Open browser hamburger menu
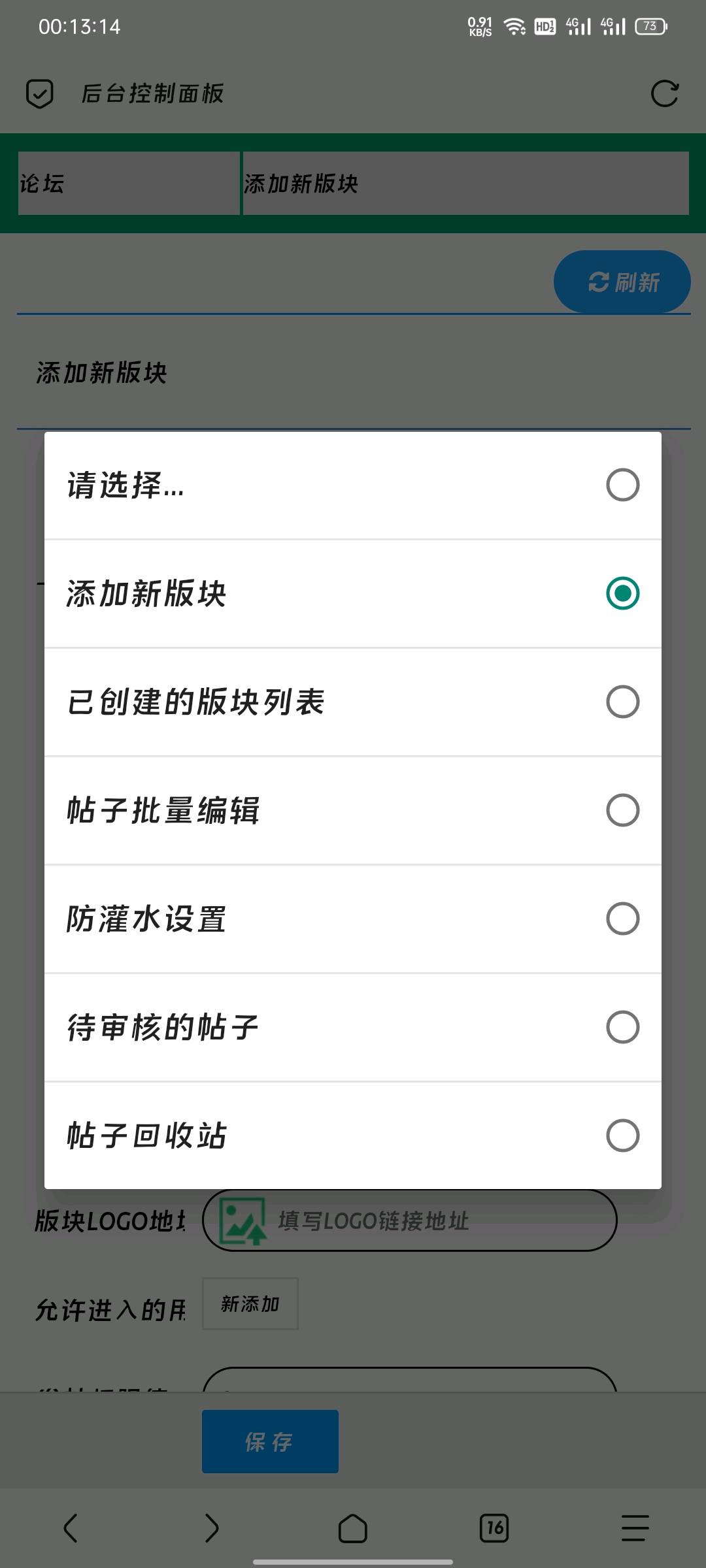Image resolution: width=706 pixels, height=1568 pixels. click(x=635, y=1528)
